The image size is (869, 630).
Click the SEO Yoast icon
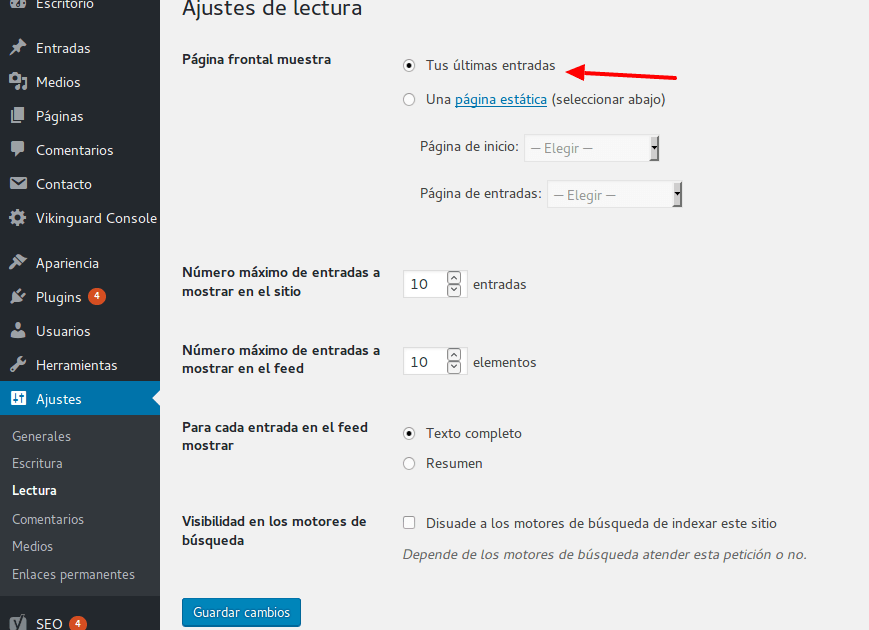18,623
